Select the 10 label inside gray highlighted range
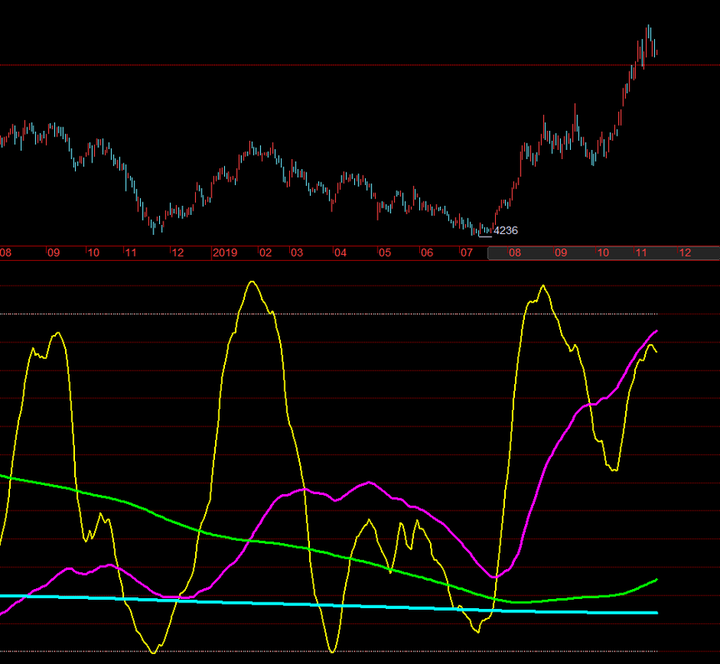Viewport: 720px width, 664px height. pos(602,253)
